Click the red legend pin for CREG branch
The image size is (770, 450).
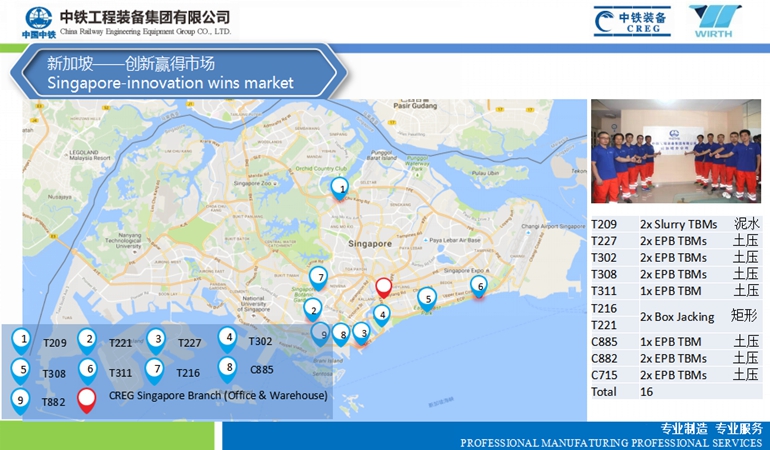[x=86, y=401]
